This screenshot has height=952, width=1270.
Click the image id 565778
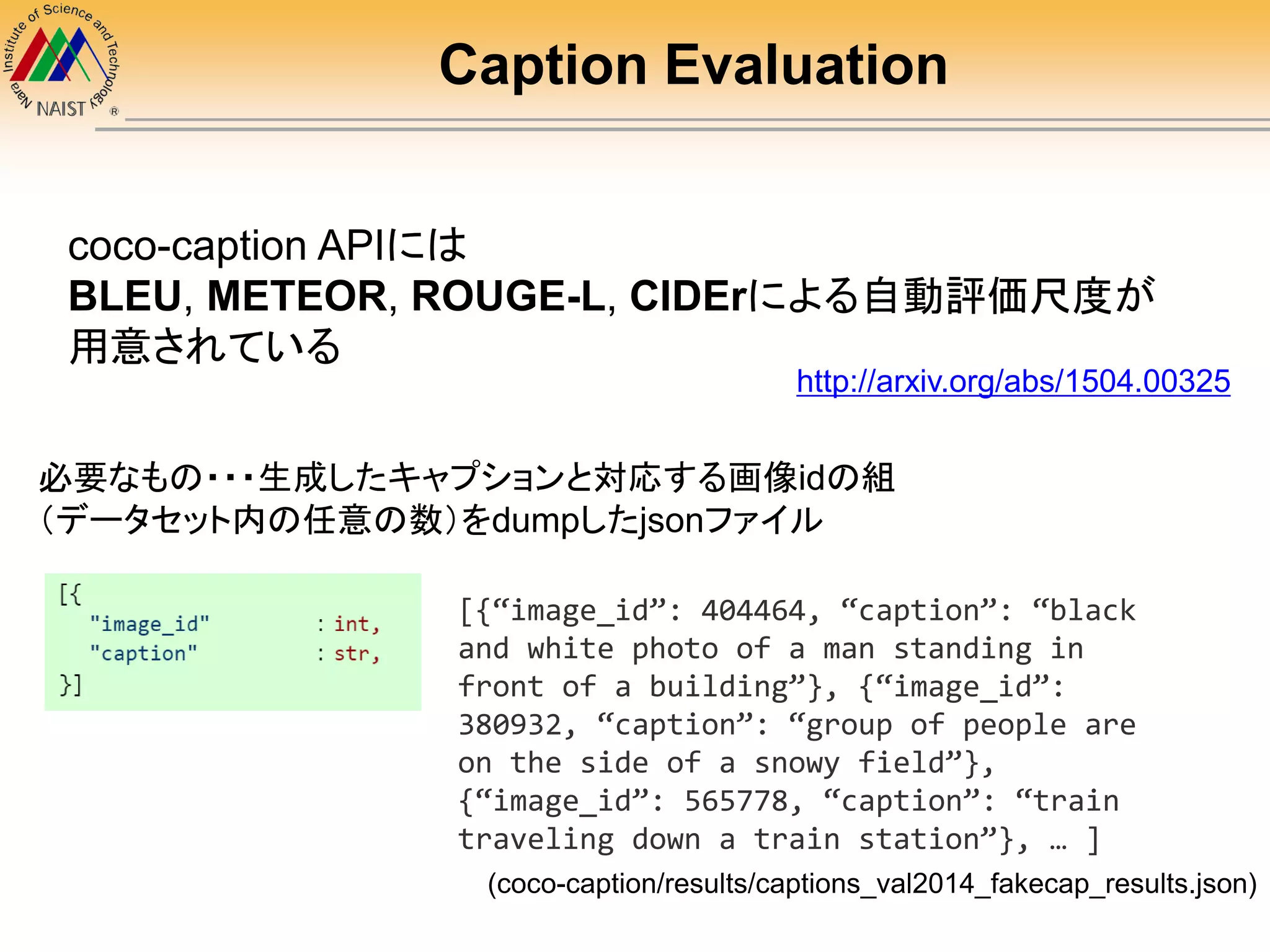pos(736,801)
